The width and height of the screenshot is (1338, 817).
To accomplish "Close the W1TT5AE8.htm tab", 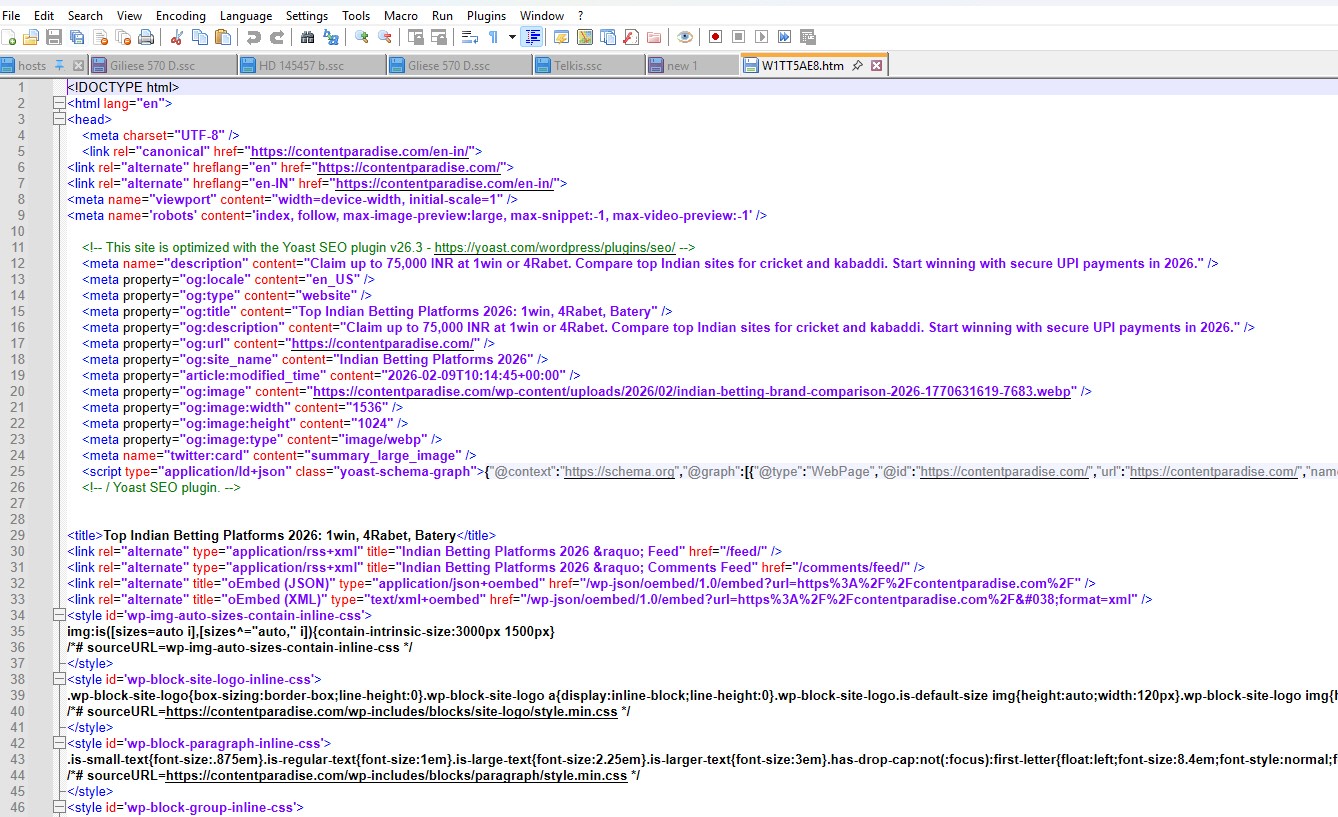I will (877, 65).
